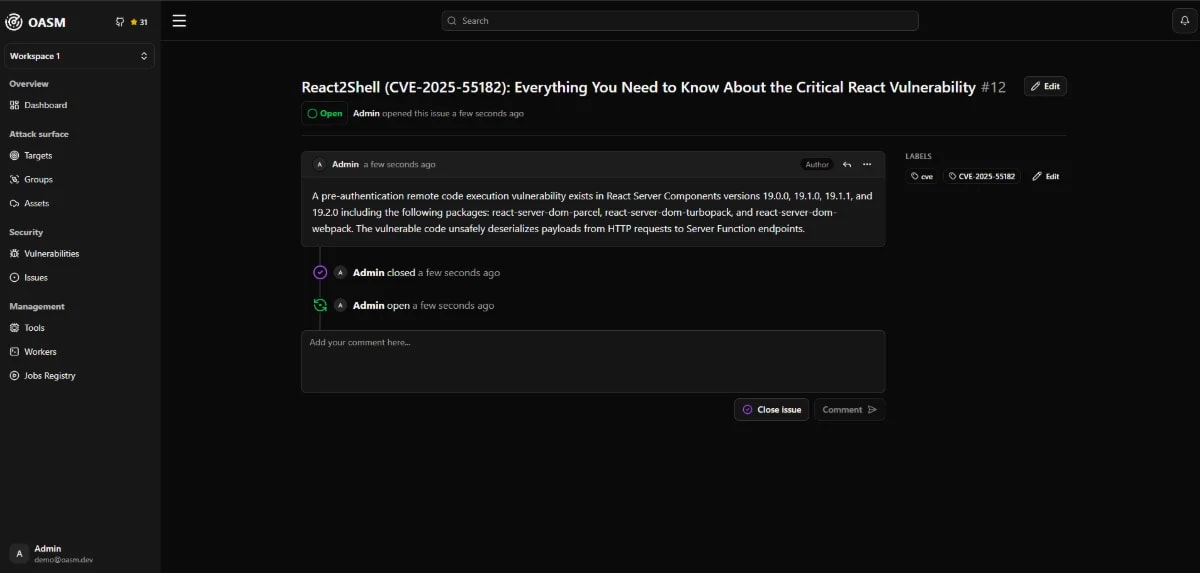The width and height of the screenshot is (1200, 573).
Task: Click the Issues circle icon
Action: point(14,277)
